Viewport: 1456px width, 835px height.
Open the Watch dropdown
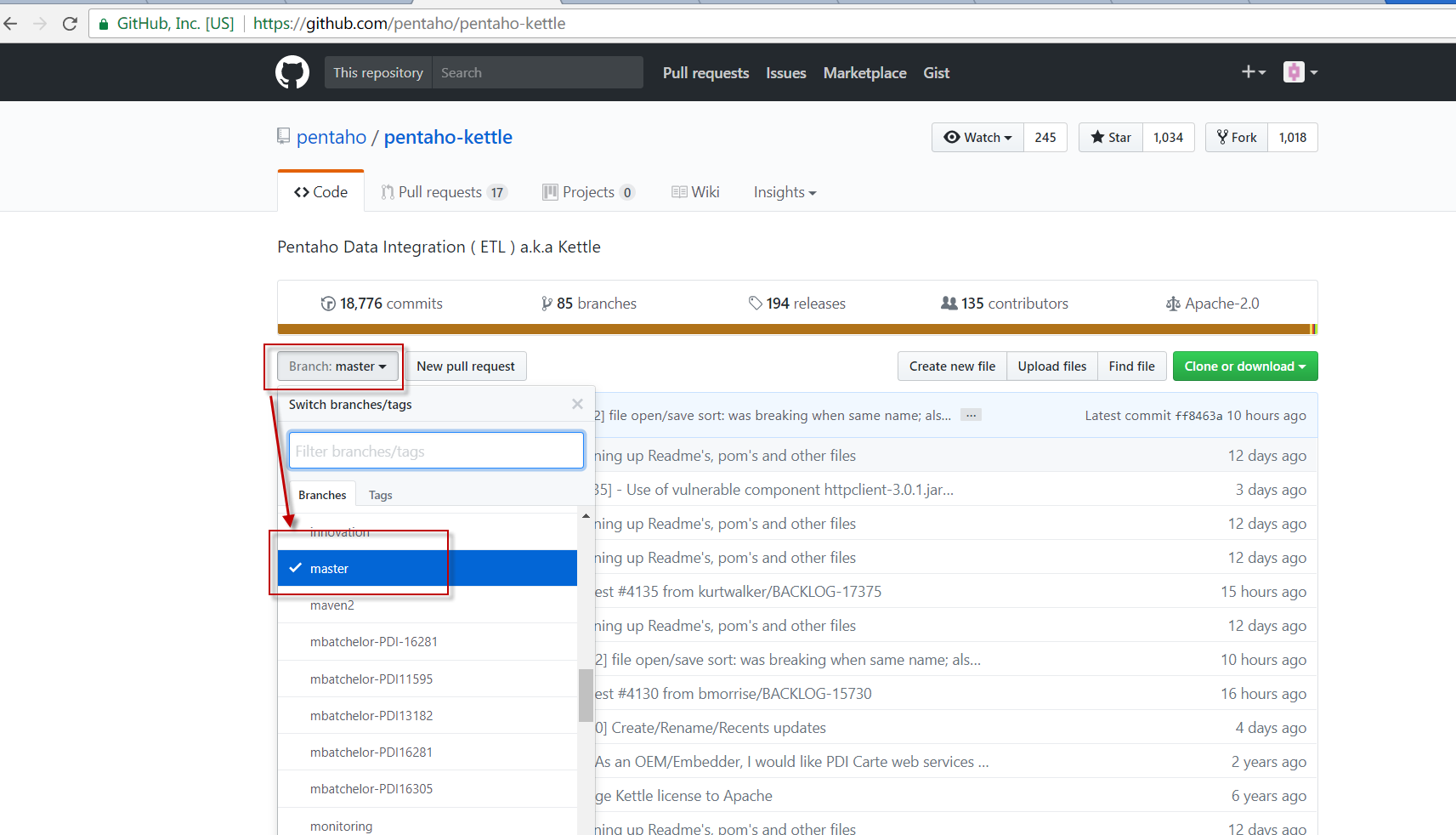(977, 138)
